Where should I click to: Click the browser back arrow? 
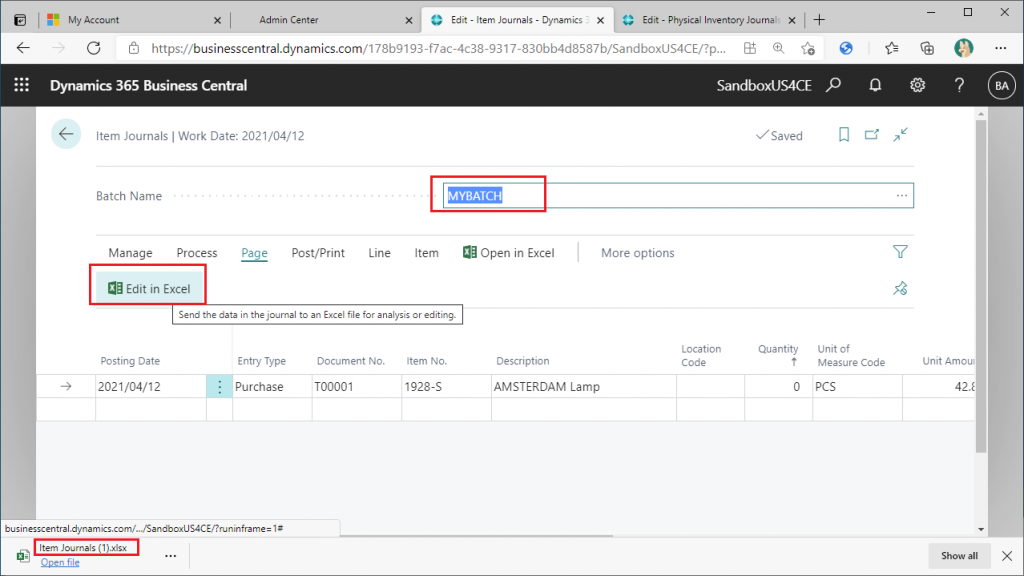click(24, 48)
